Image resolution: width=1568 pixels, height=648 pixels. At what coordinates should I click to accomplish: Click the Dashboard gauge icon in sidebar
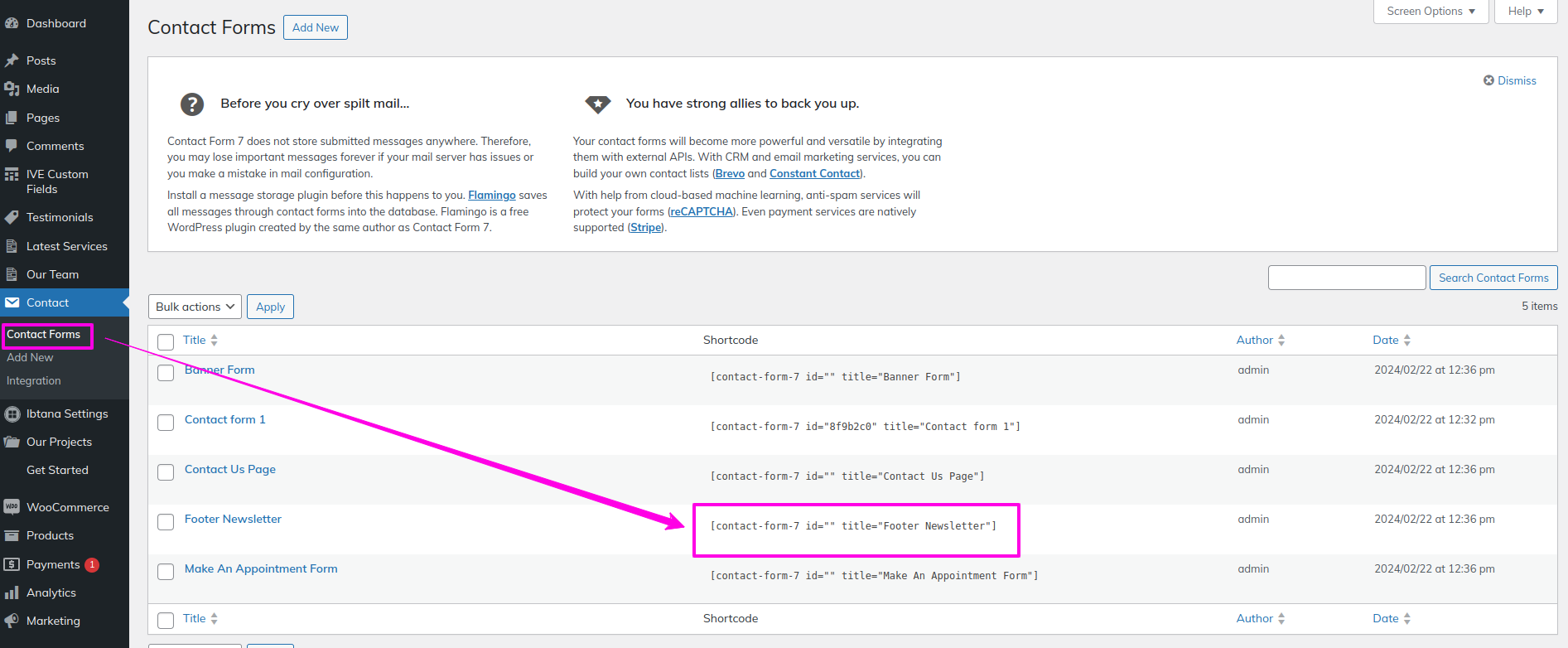tap(12, 23)
